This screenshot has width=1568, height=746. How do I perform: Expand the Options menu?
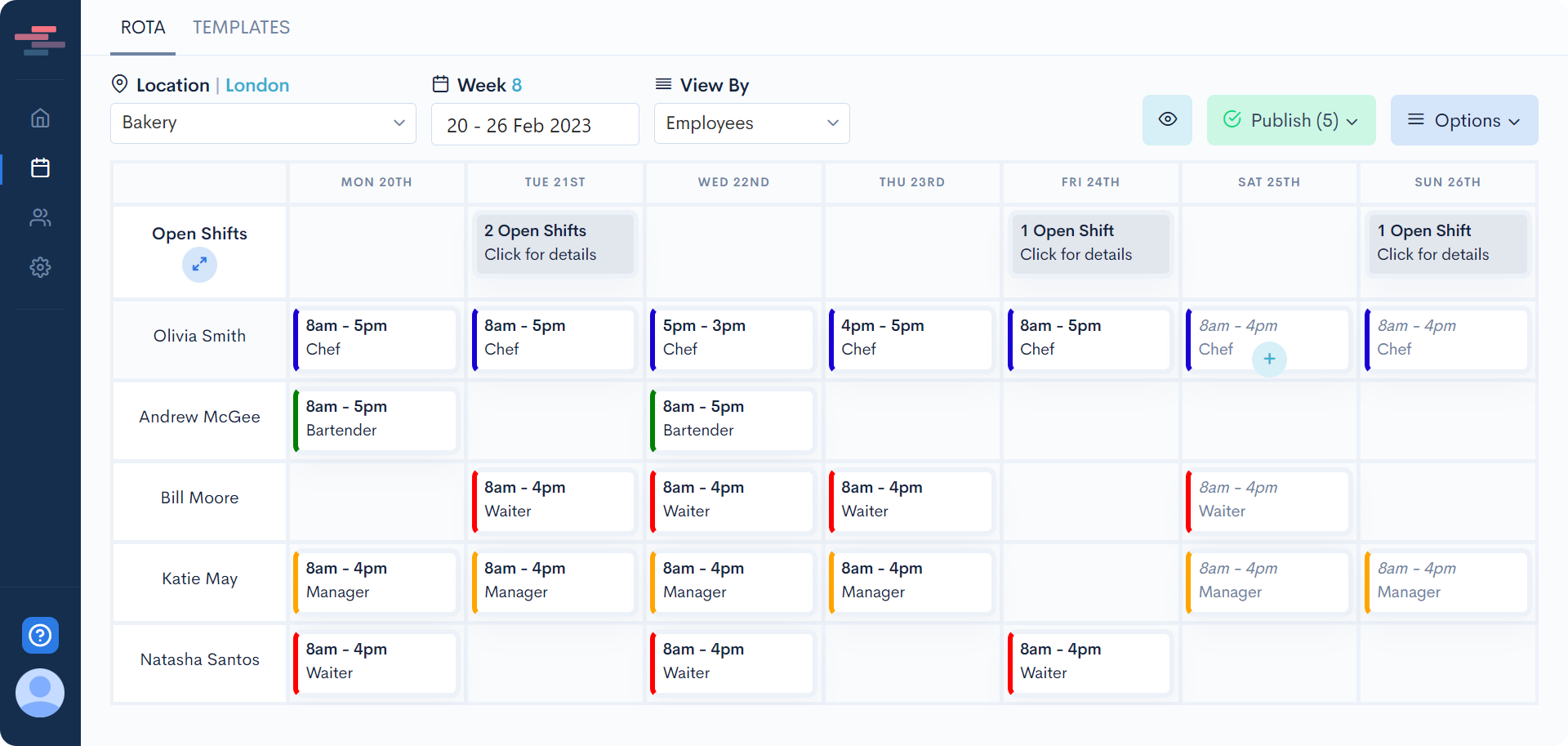tap(1463, 120)
